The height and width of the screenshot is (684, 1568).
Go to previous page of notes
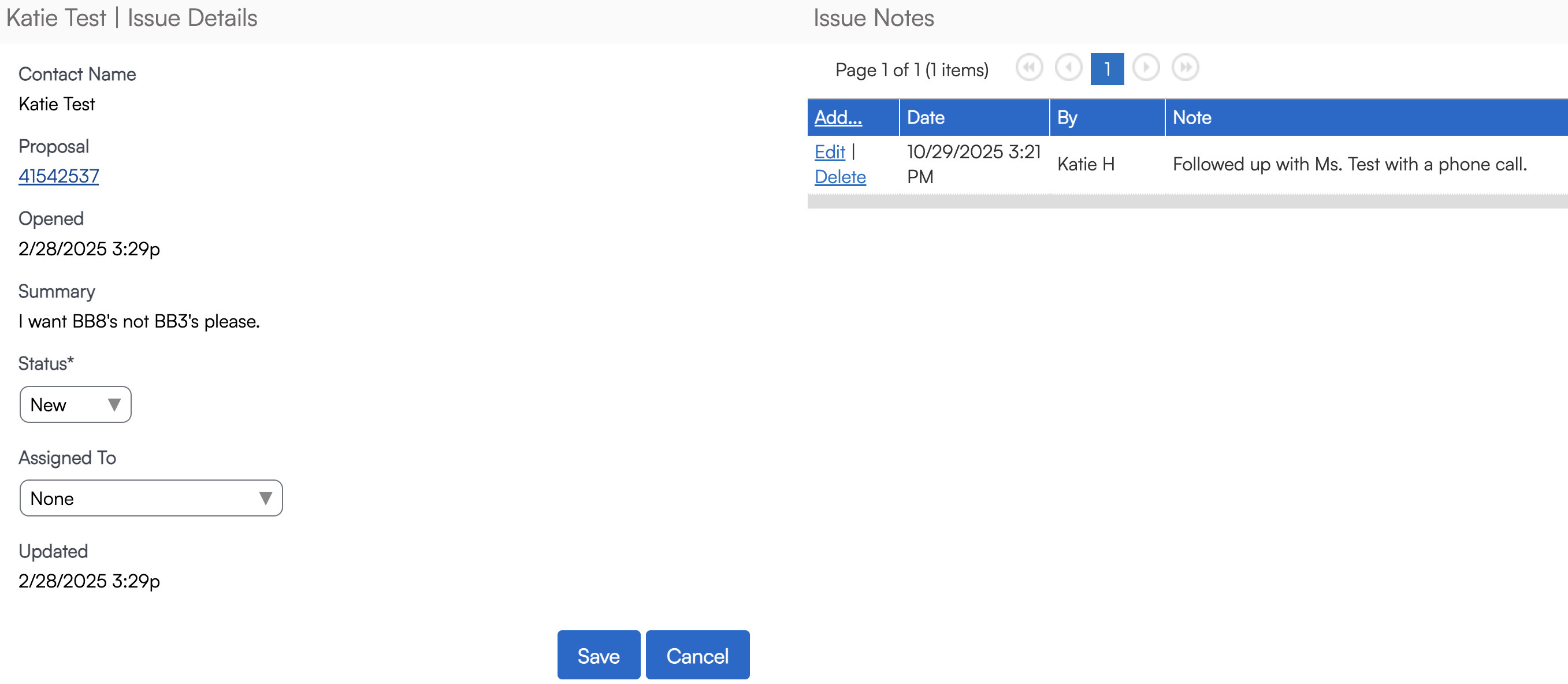coord(1068,68)
